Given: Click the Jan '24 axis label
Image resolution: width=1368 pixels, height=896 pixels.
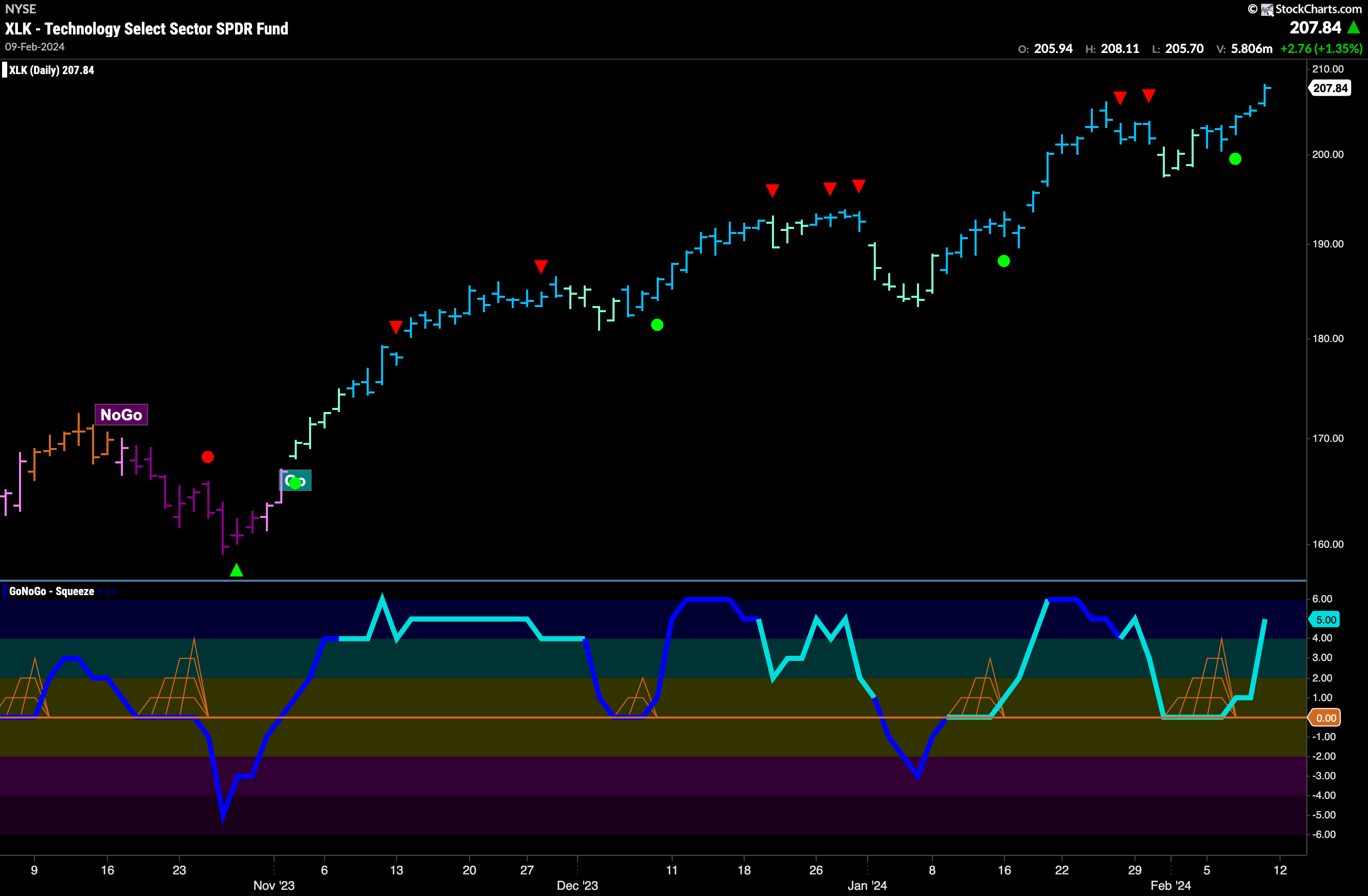Looking at the screenshot, I should [x=867, y=885].
